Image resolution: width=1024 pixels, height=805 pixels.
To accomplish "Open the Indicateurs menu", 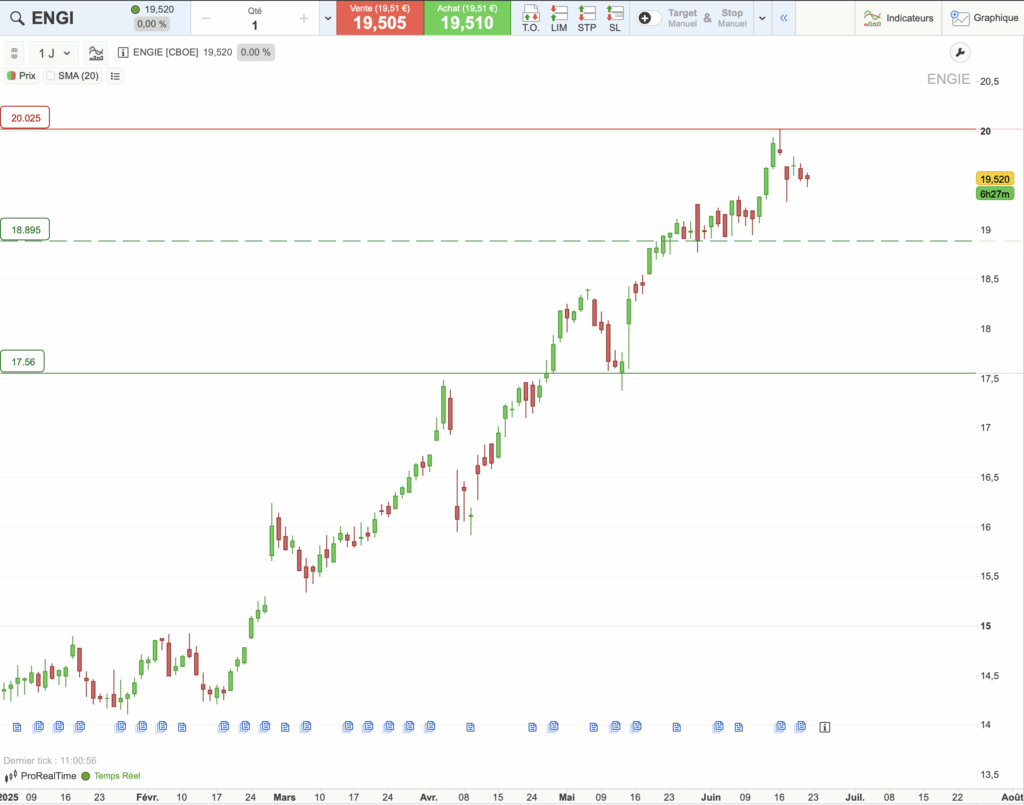I will (898, 18).
